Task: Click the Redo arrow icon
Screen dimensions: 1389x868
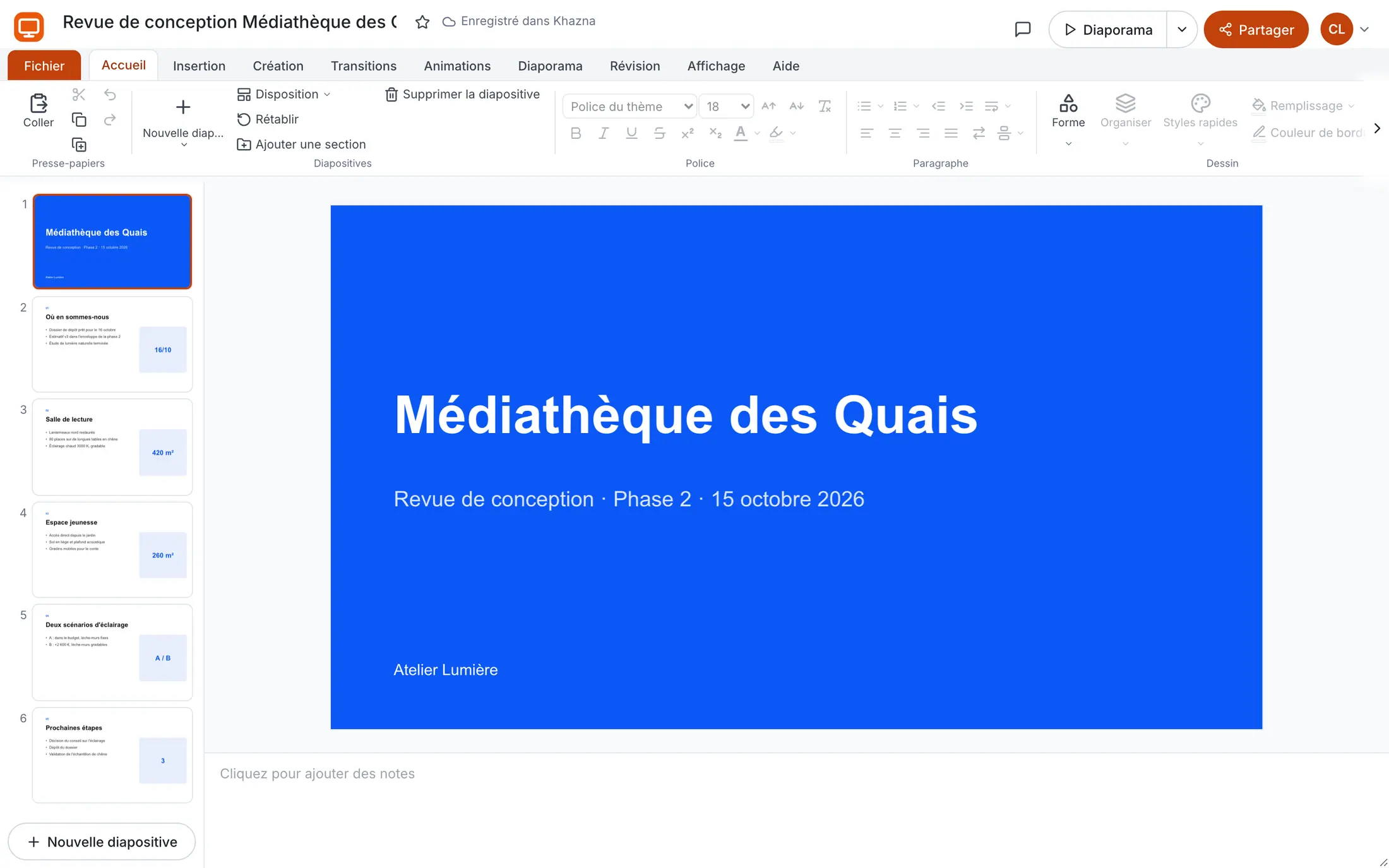Action: tap(110, 119)
